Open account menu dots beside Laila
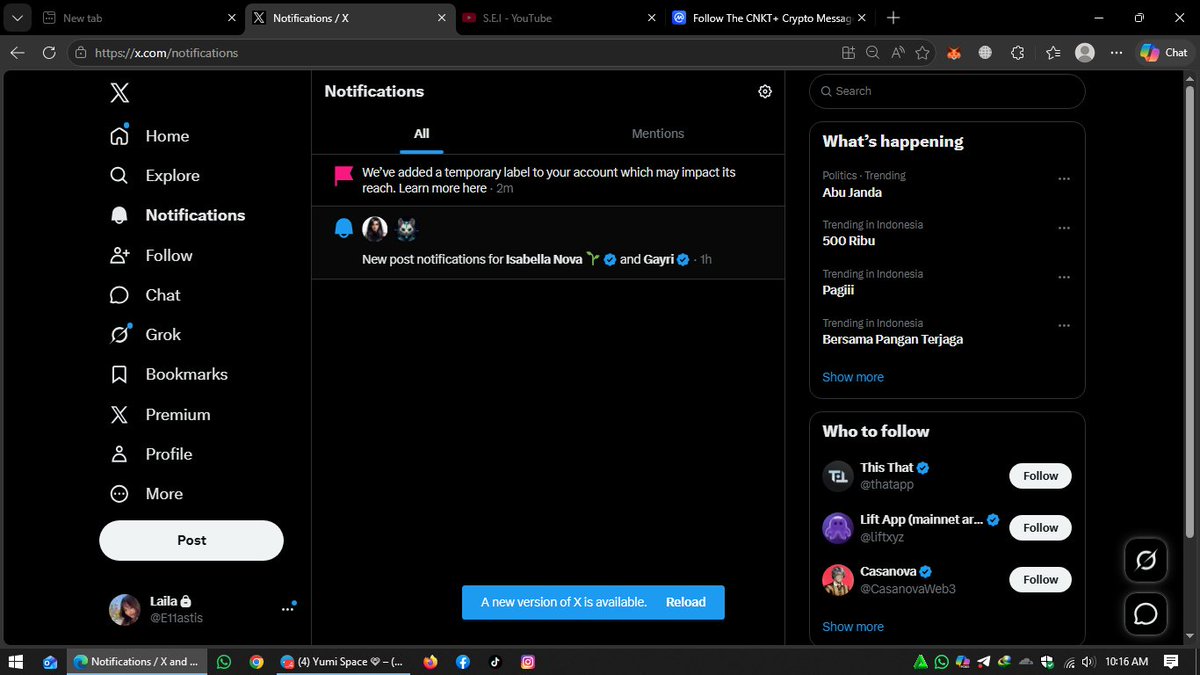The width and height of the screenshot is (1200, 675). pos(288,608)
